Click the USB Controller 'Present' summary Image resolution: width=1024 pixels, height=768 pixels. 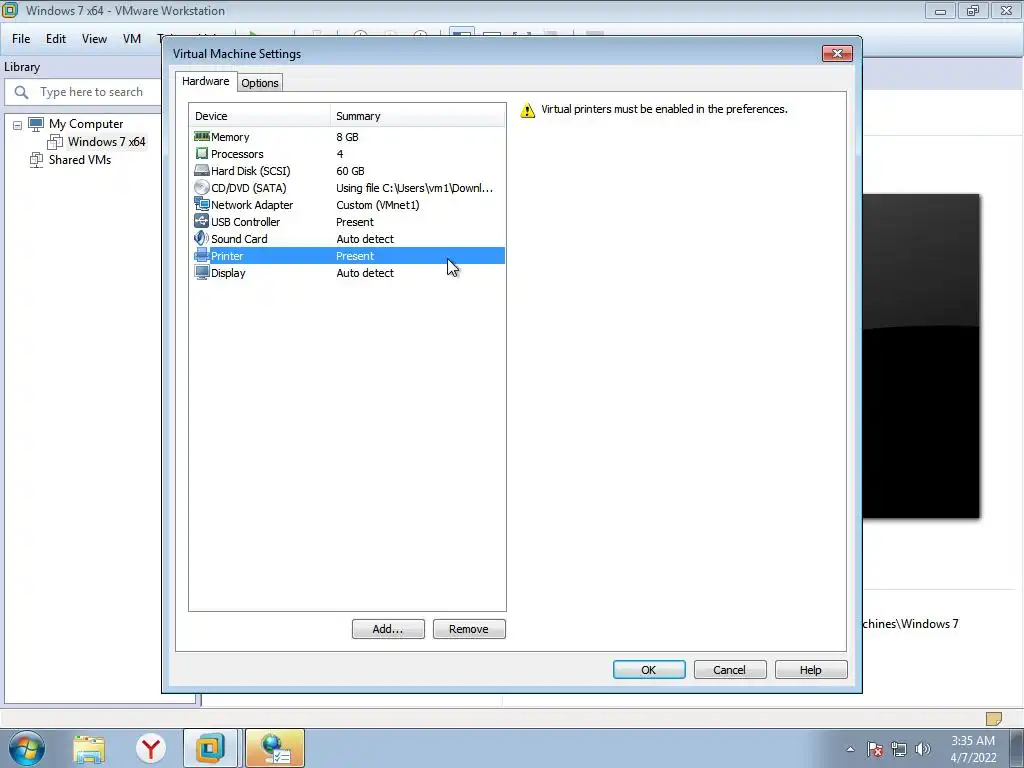click(x=355, y=221)
